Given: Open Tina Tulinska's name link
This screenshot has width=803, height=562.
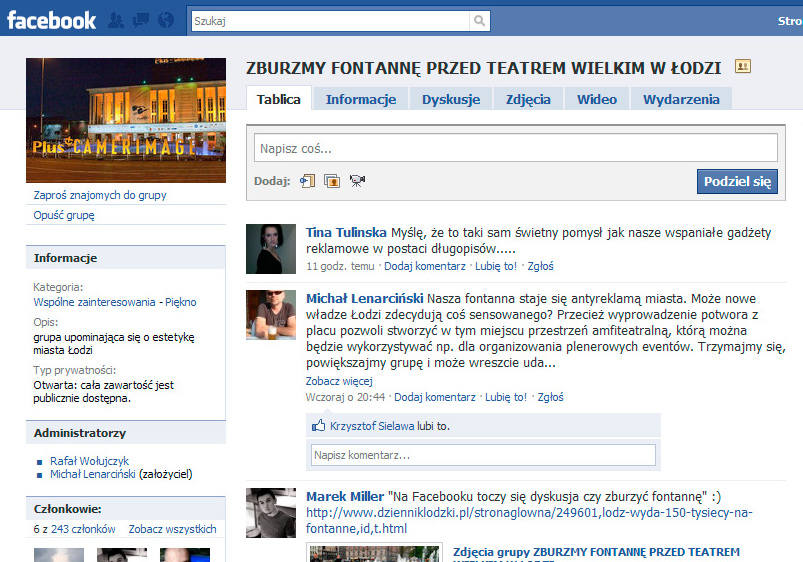Looking at the screenshot, I should click(346, 232).
